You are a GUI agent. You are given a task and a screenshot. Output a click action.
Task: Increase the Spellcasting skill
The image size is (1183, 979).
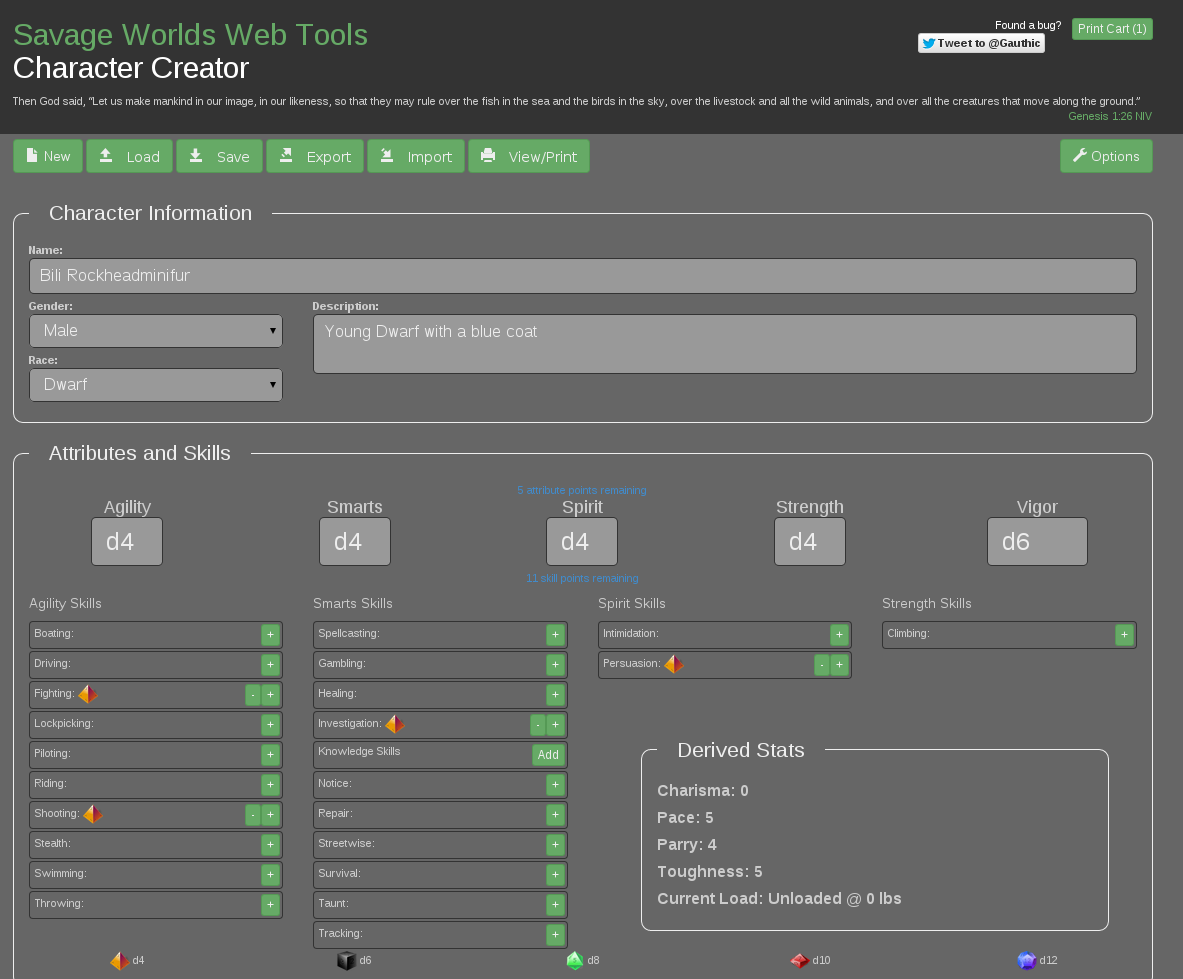click(555, 635)
